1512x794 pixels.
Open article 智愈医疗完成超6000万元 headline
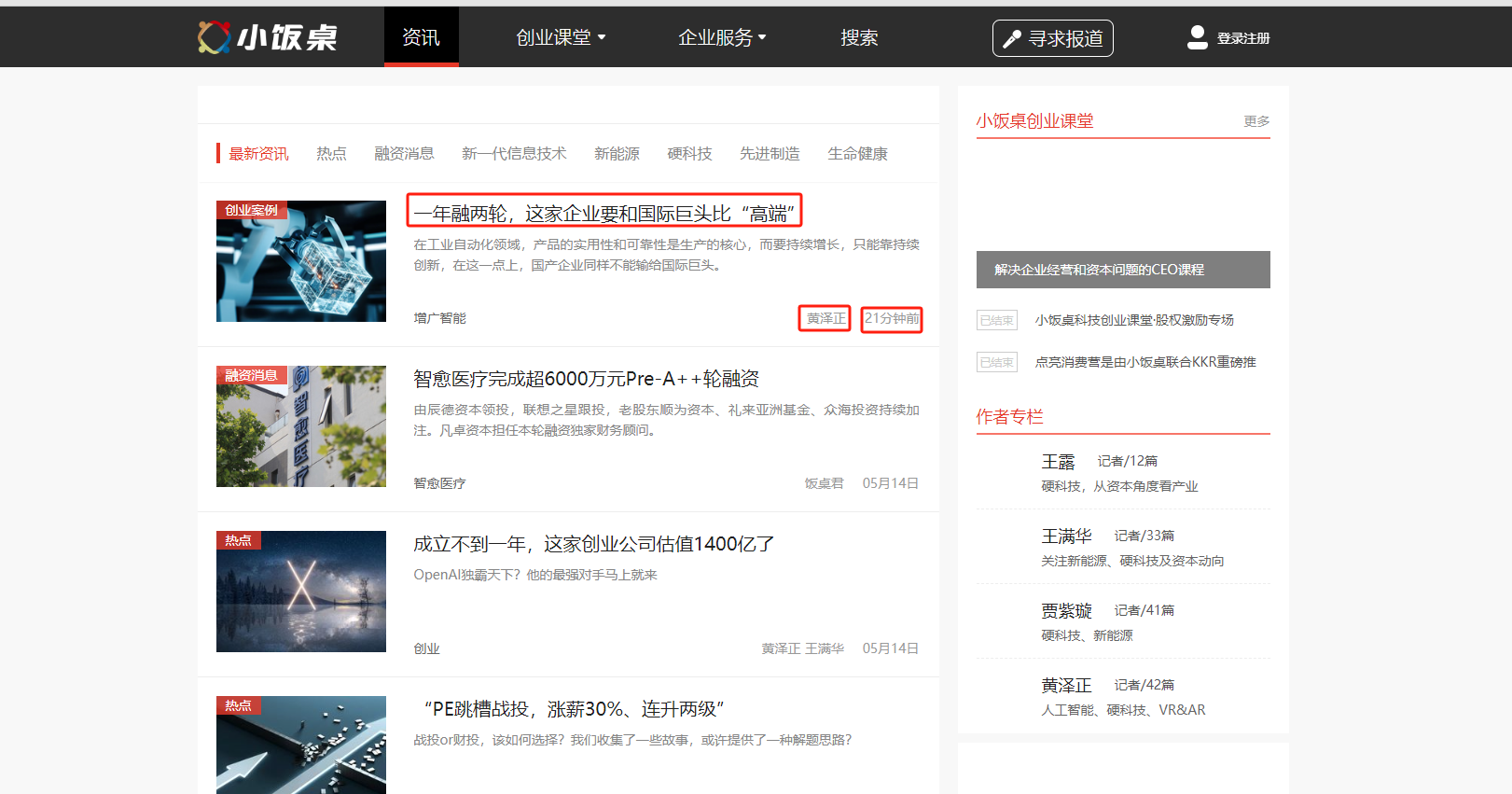pyautogui.click(x=586, y=378)
